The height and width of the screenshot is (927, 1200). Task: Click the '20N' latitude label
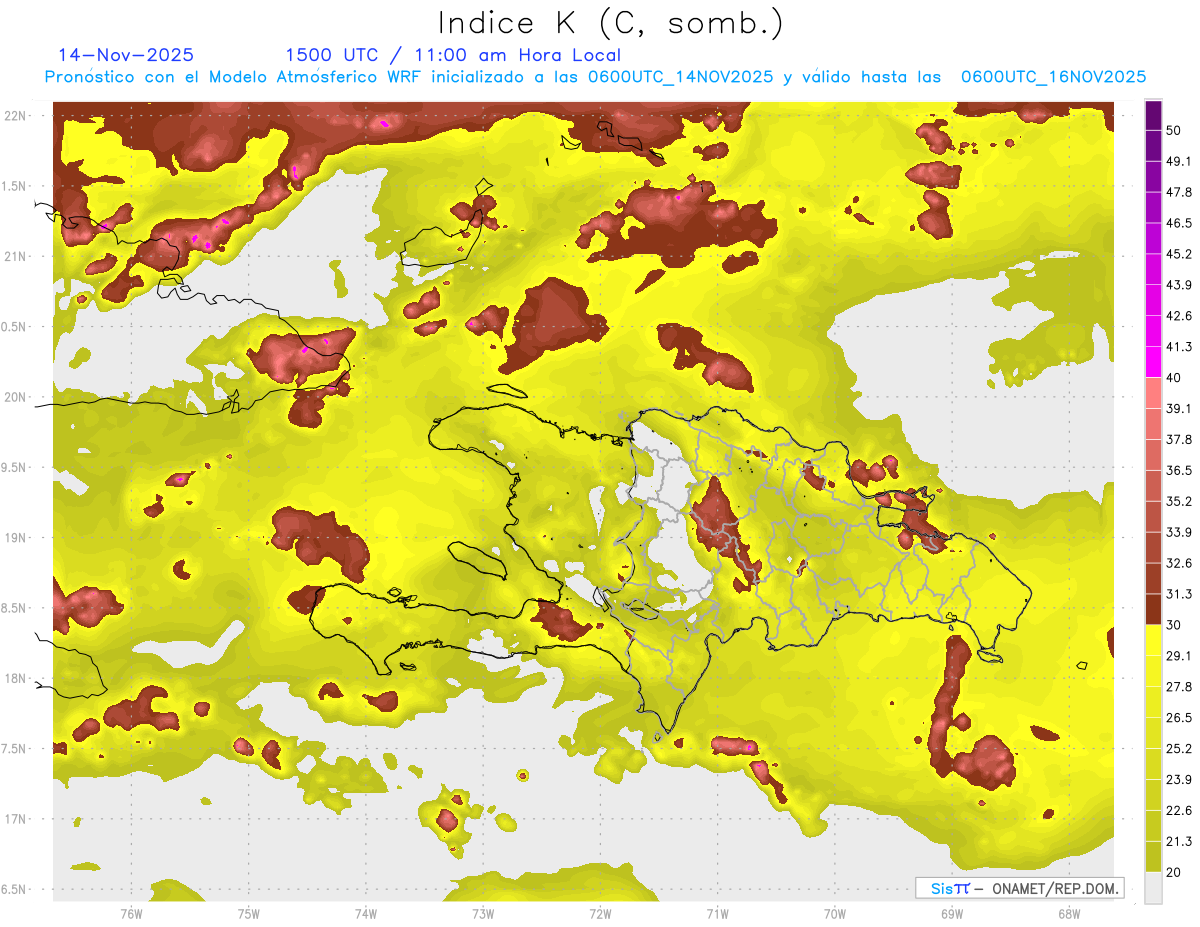pyautogui.click(x=14, y=397)
